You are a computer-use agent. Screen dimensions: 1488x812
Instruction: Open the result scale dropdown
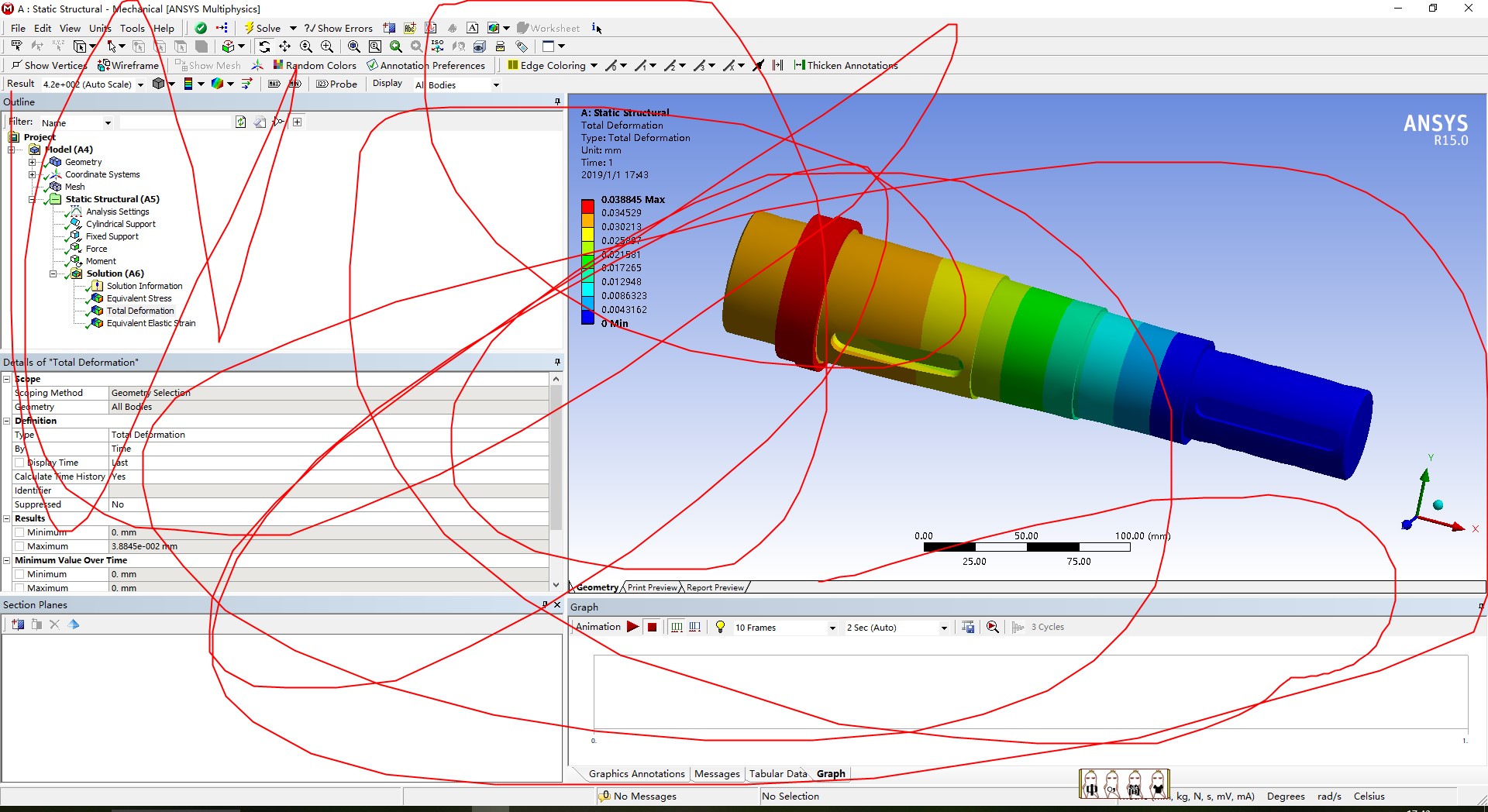[x=140, y=84]
